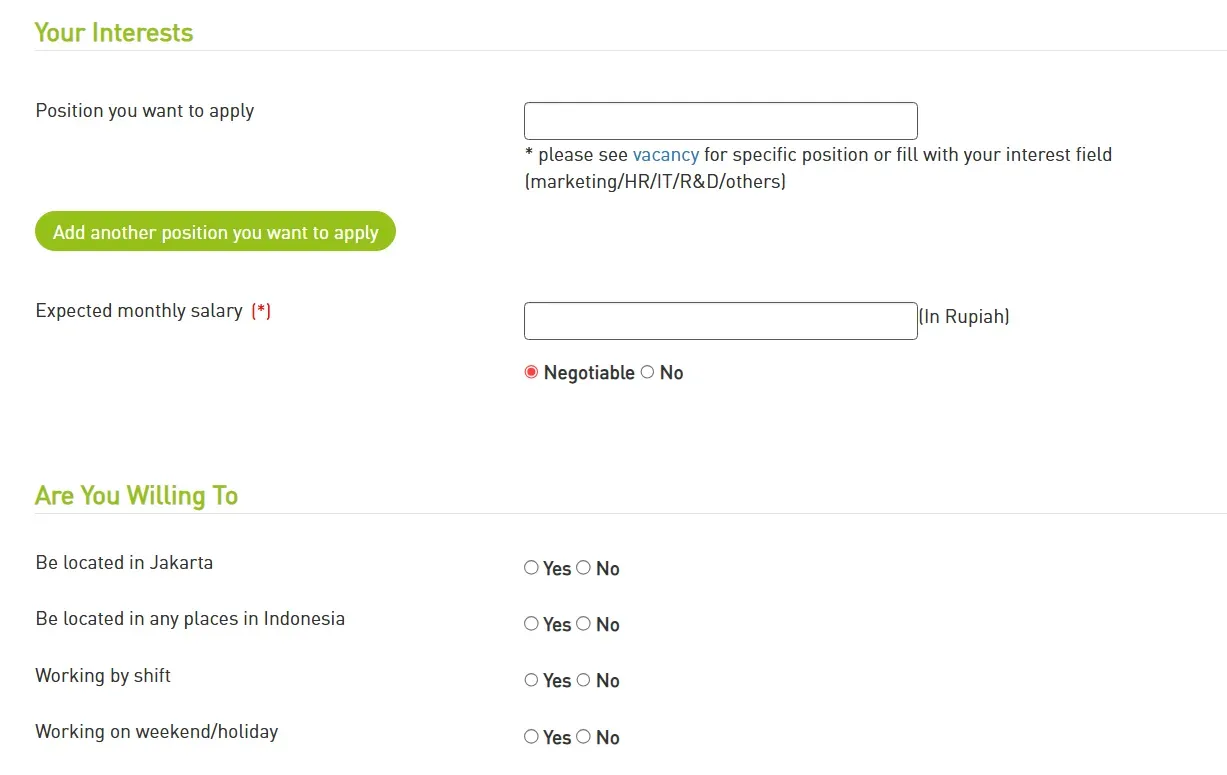Screen dimensions: 1227x775
Task: Pick No for Working by shift
Action: tap(583, 680)
